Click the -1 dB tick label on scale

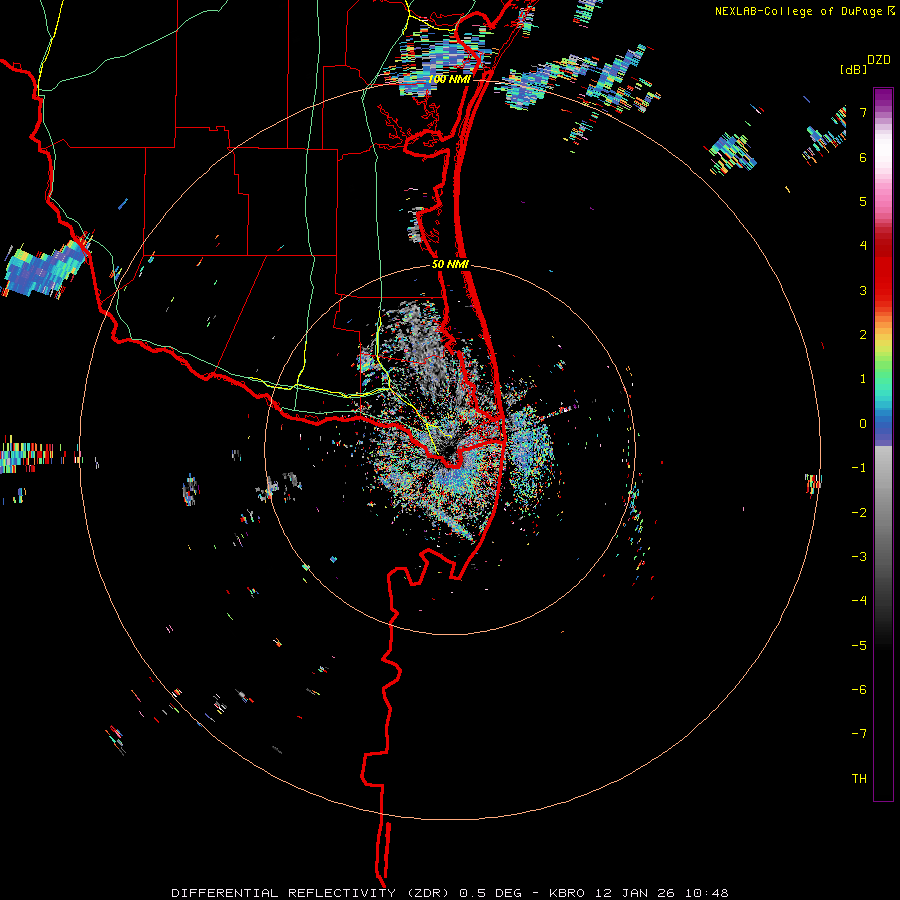[x=859, y=468]
